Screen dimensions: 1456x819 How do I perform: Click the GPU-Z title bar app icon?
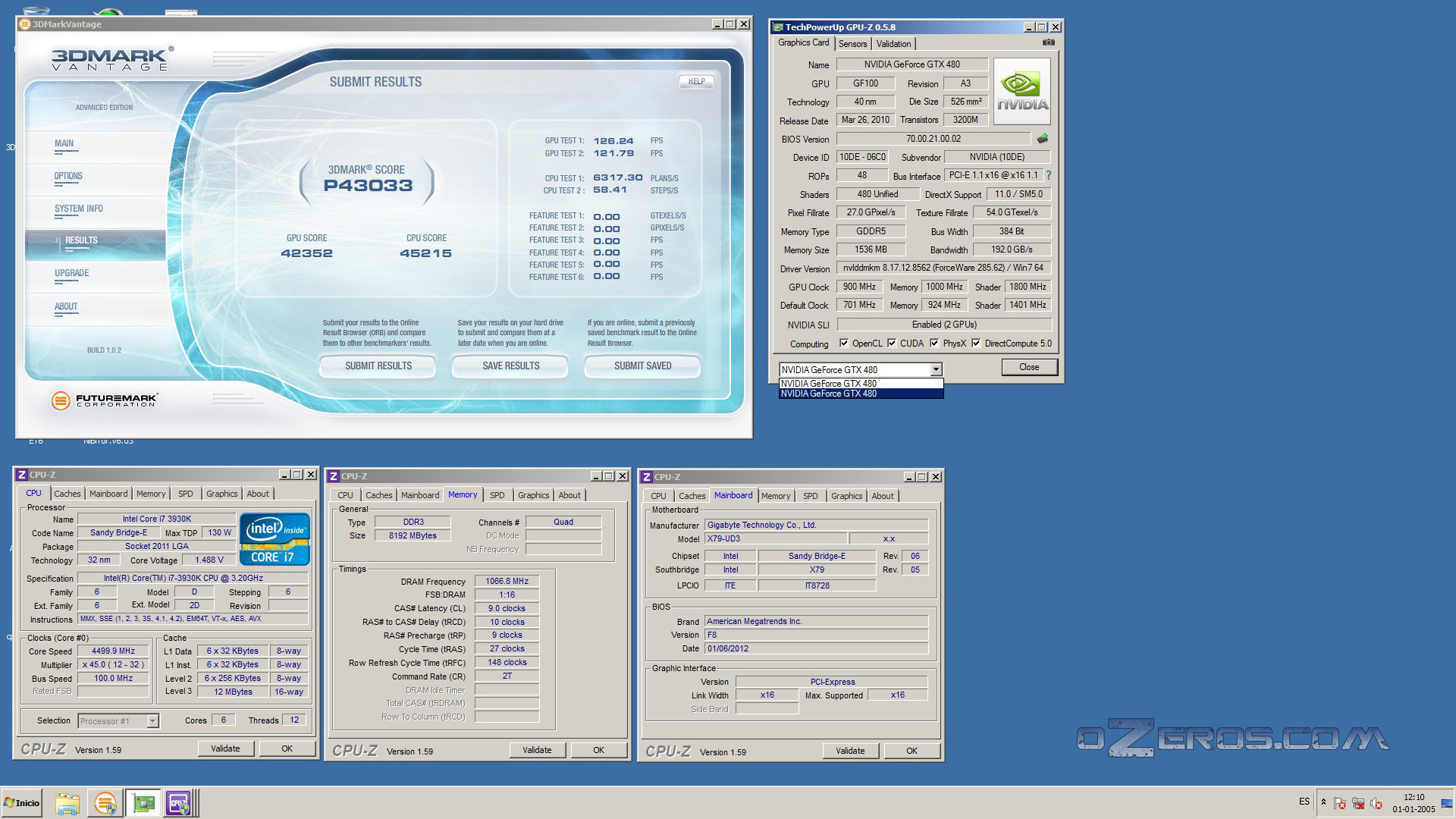point(777,27)
